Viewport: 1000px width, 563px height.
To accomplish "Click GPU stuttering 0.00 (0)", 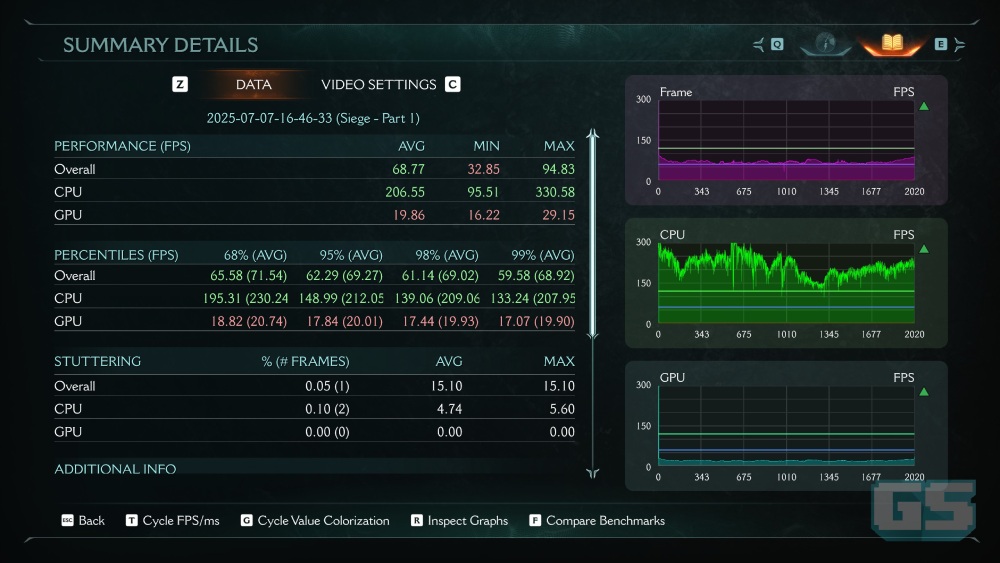I will click(x=327, y=432).
